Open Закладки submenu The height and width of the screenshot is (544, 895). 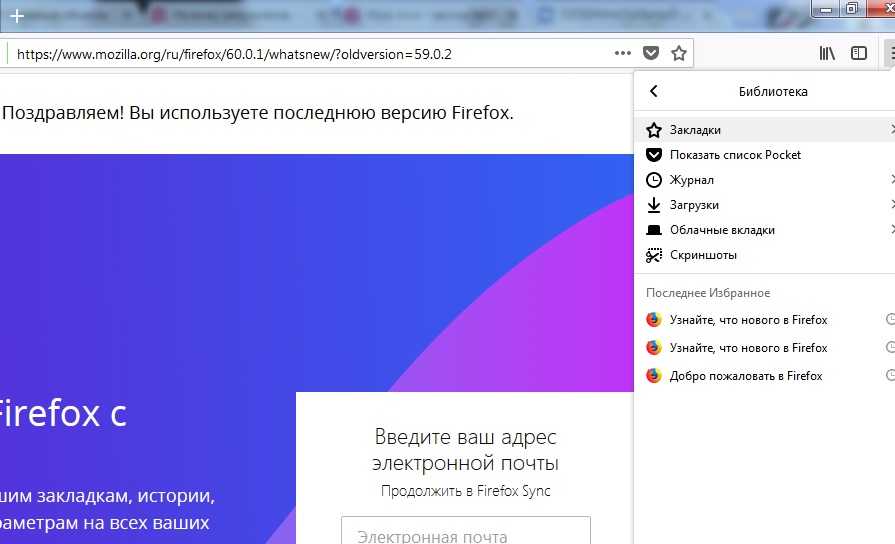765,130
